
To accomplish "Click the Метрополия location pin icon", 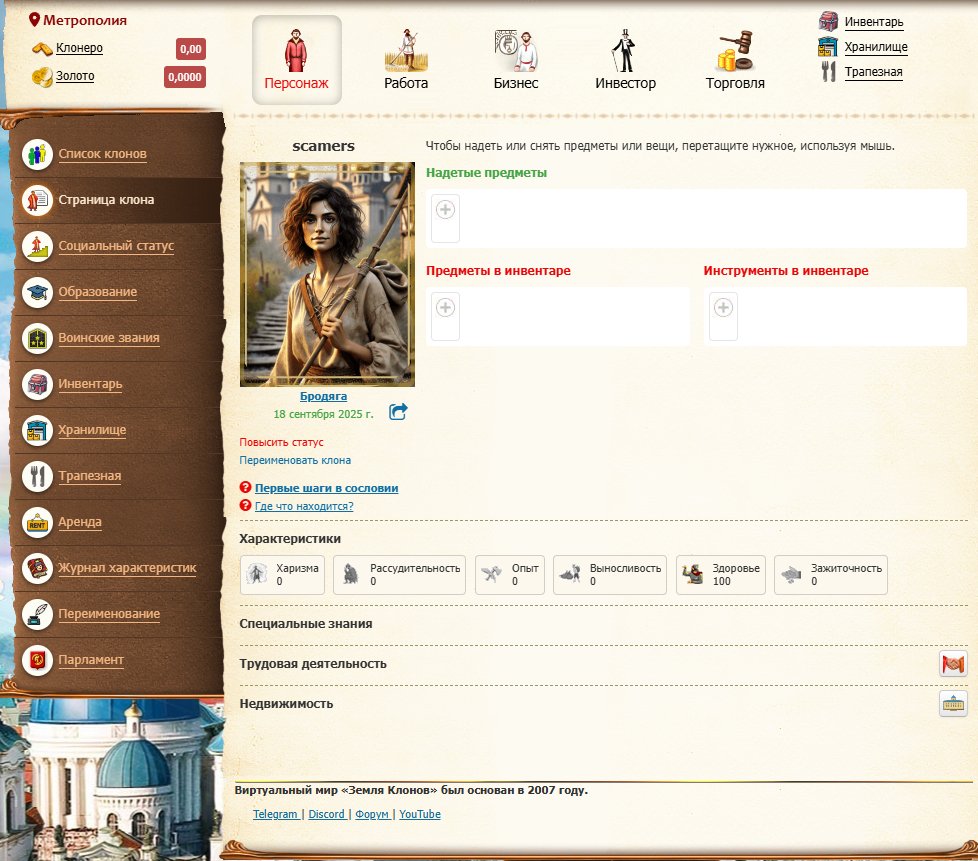I will coord(34,20).
